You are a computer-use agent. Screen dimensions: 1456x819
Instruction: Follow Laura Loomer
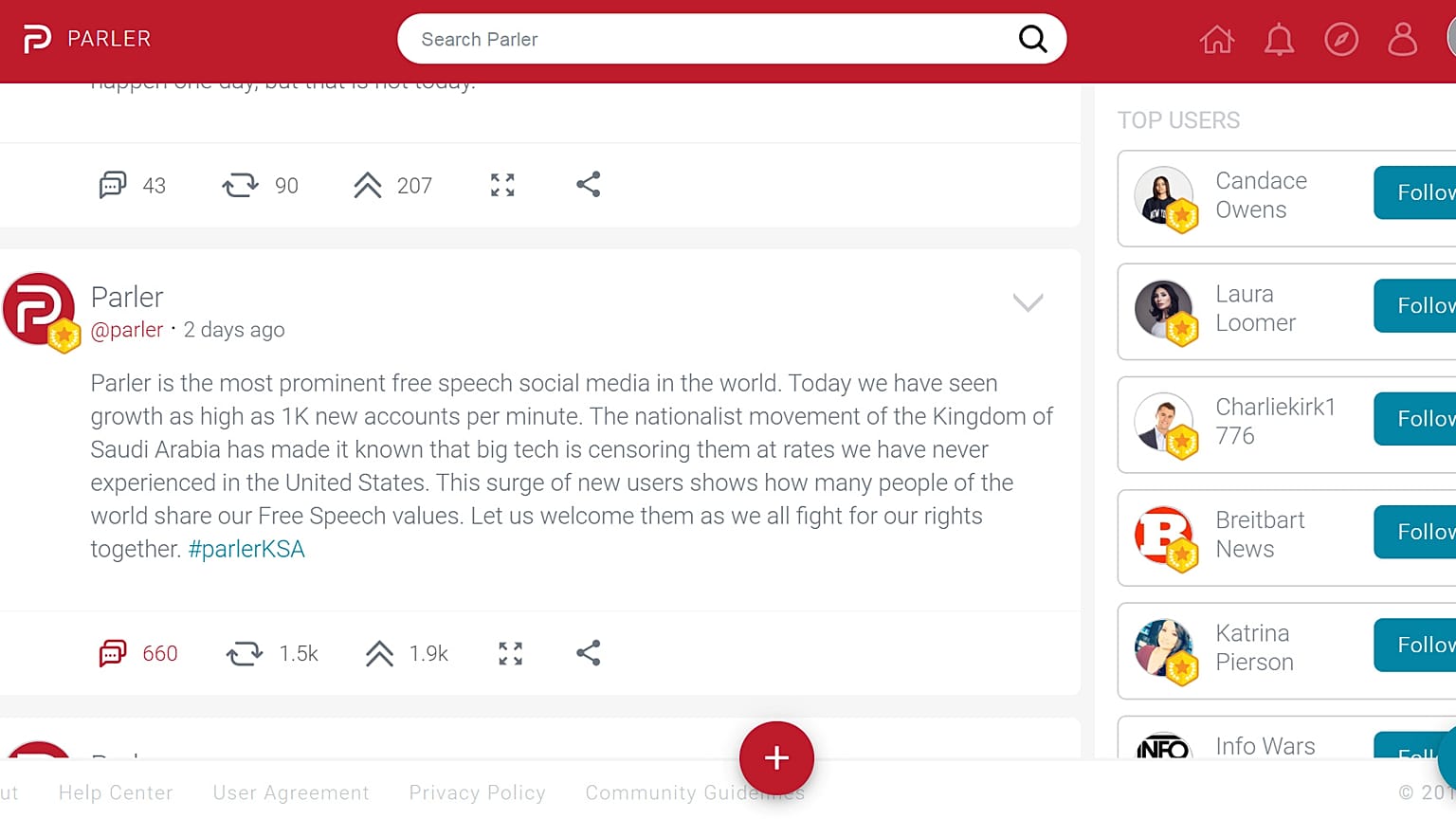(1414, 305)
